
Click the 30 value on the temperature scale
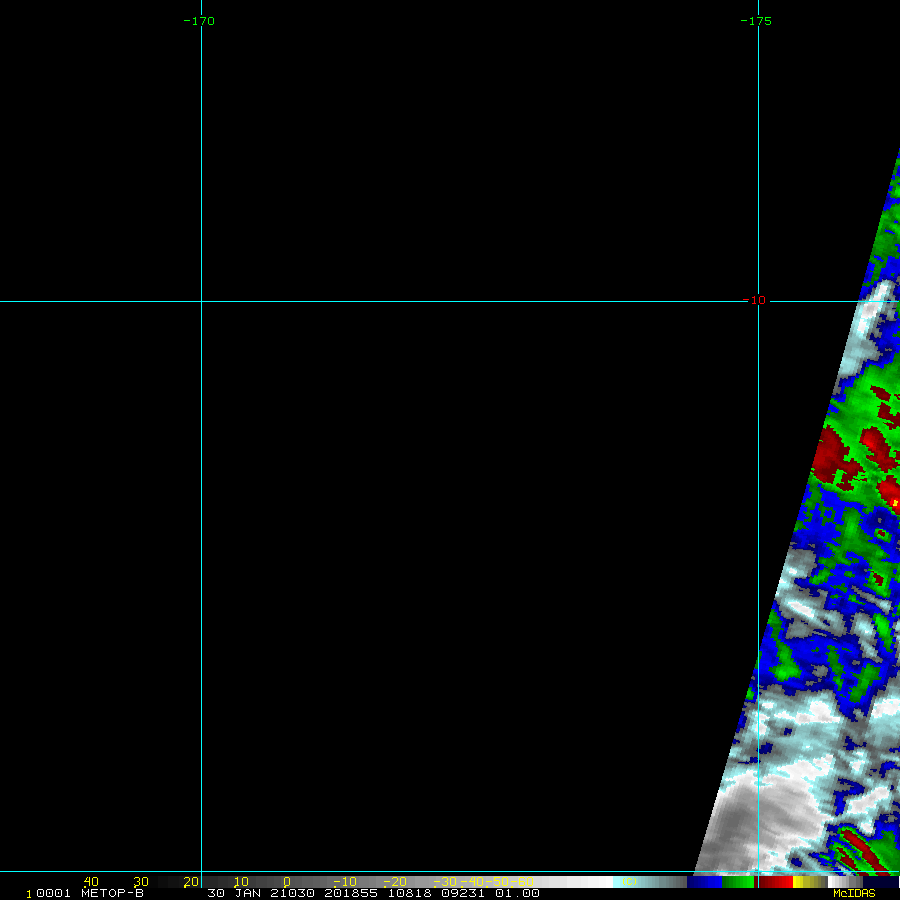[141, 882]
